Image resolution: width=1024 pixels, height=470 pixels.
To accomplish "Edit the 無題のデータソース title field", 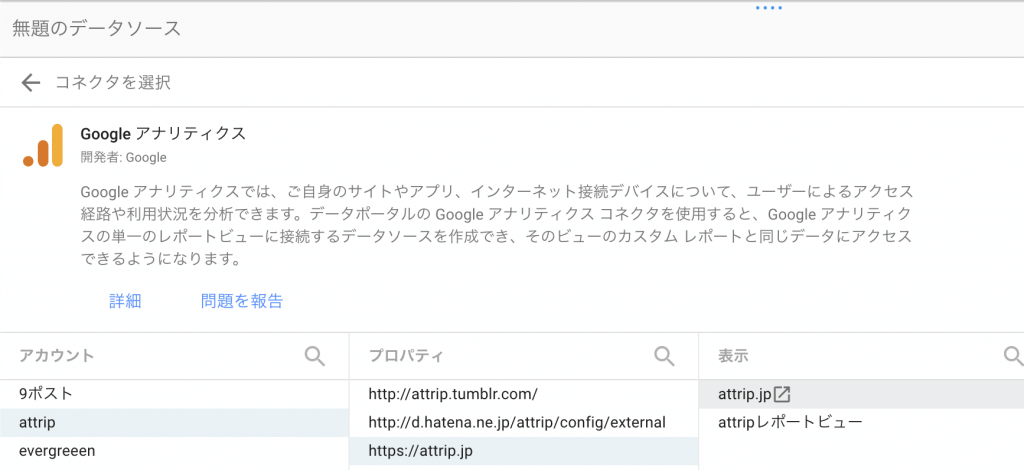I will pos(96,28).
